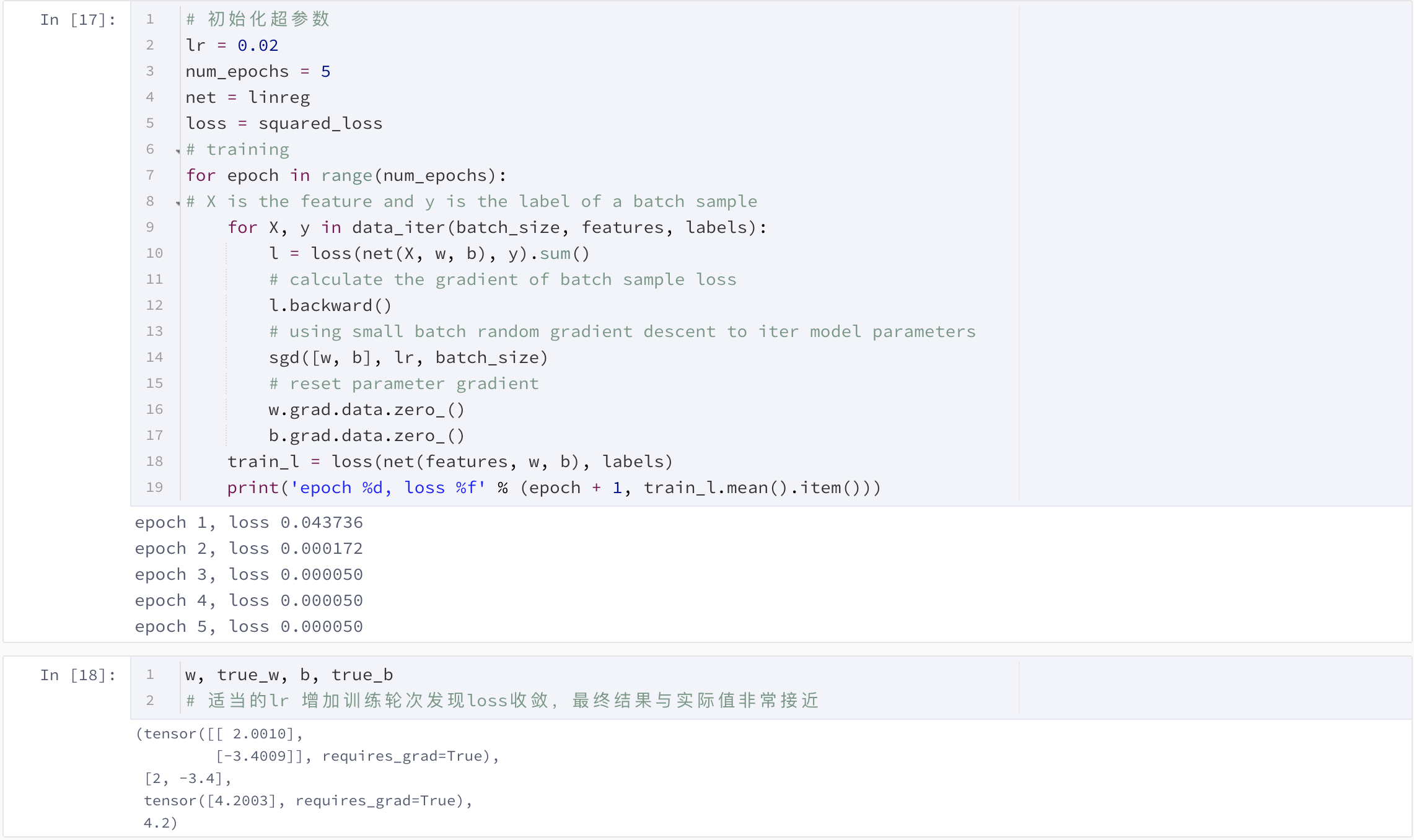Click the Chinese comment in cell 18

[502, 701]
